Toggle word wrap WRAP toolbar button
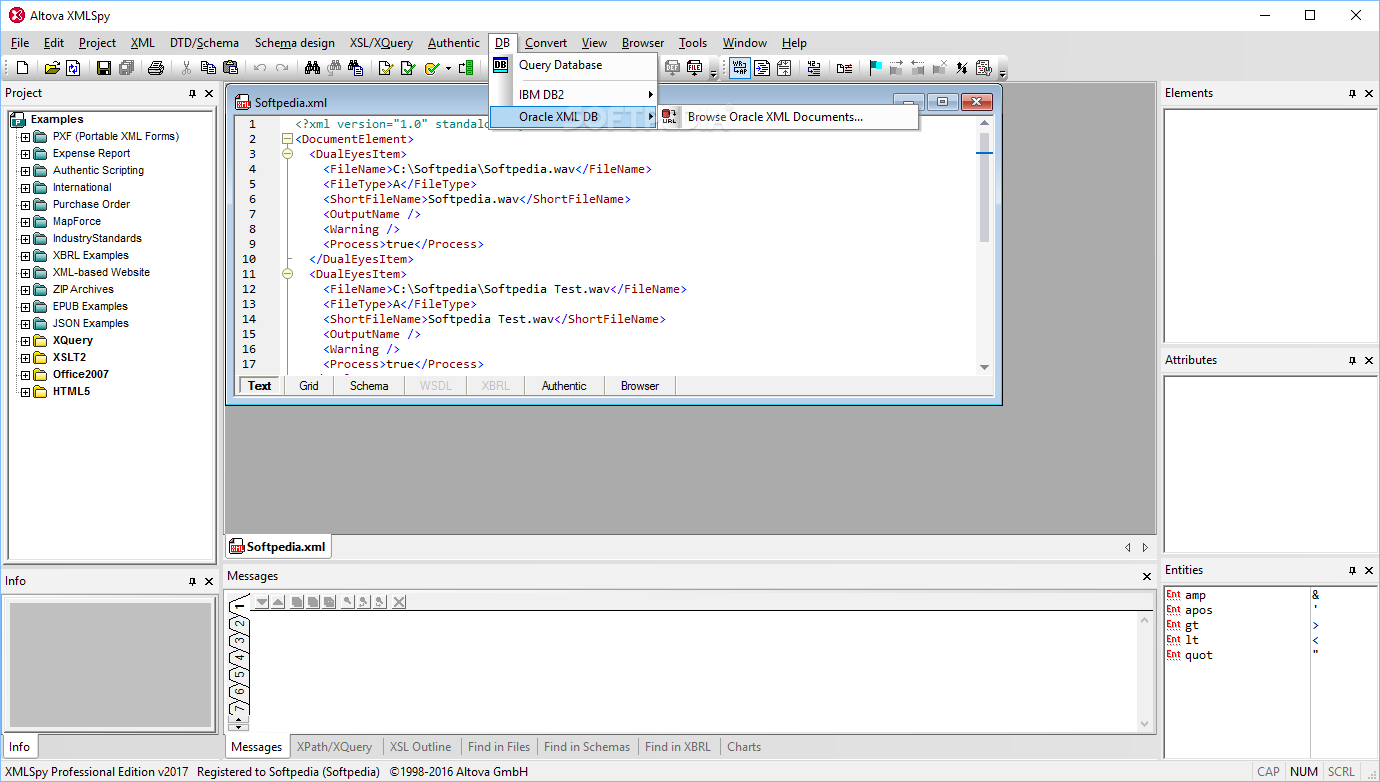Image resolution: width=1380 pixels, height=782 pixels. (x=739, y=68)
